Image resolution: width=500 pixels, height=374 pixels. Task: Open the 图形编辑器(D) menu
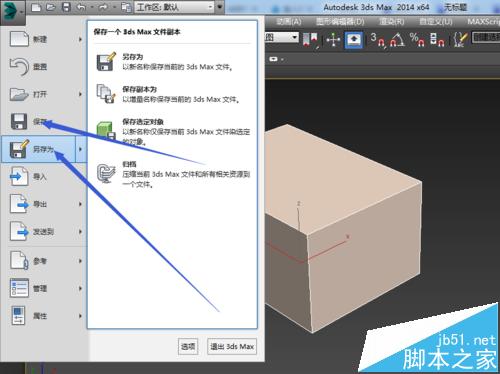click(340, 22)
